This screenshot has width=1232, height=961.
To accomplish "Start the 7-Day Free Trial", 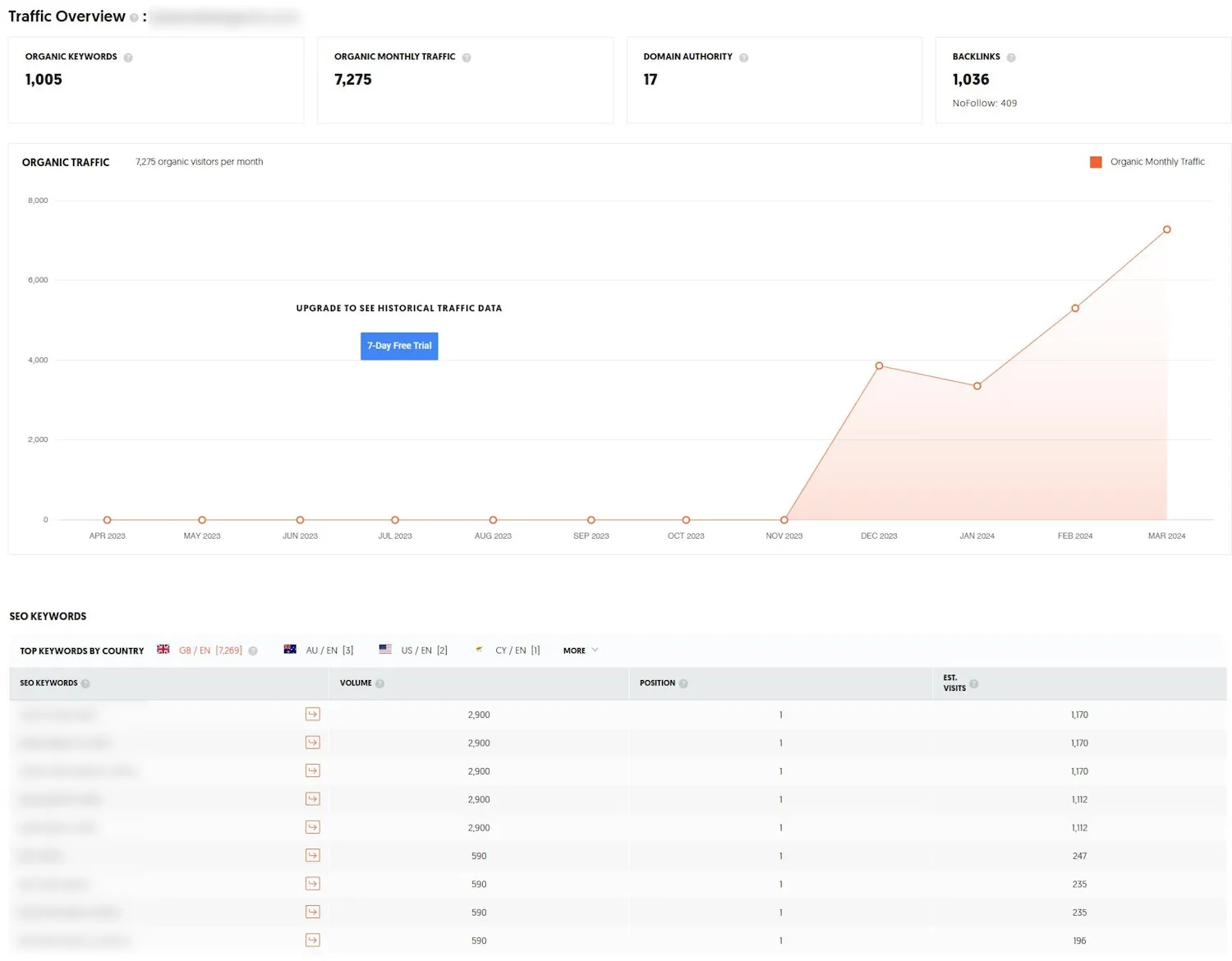I will tap(399, 346).
